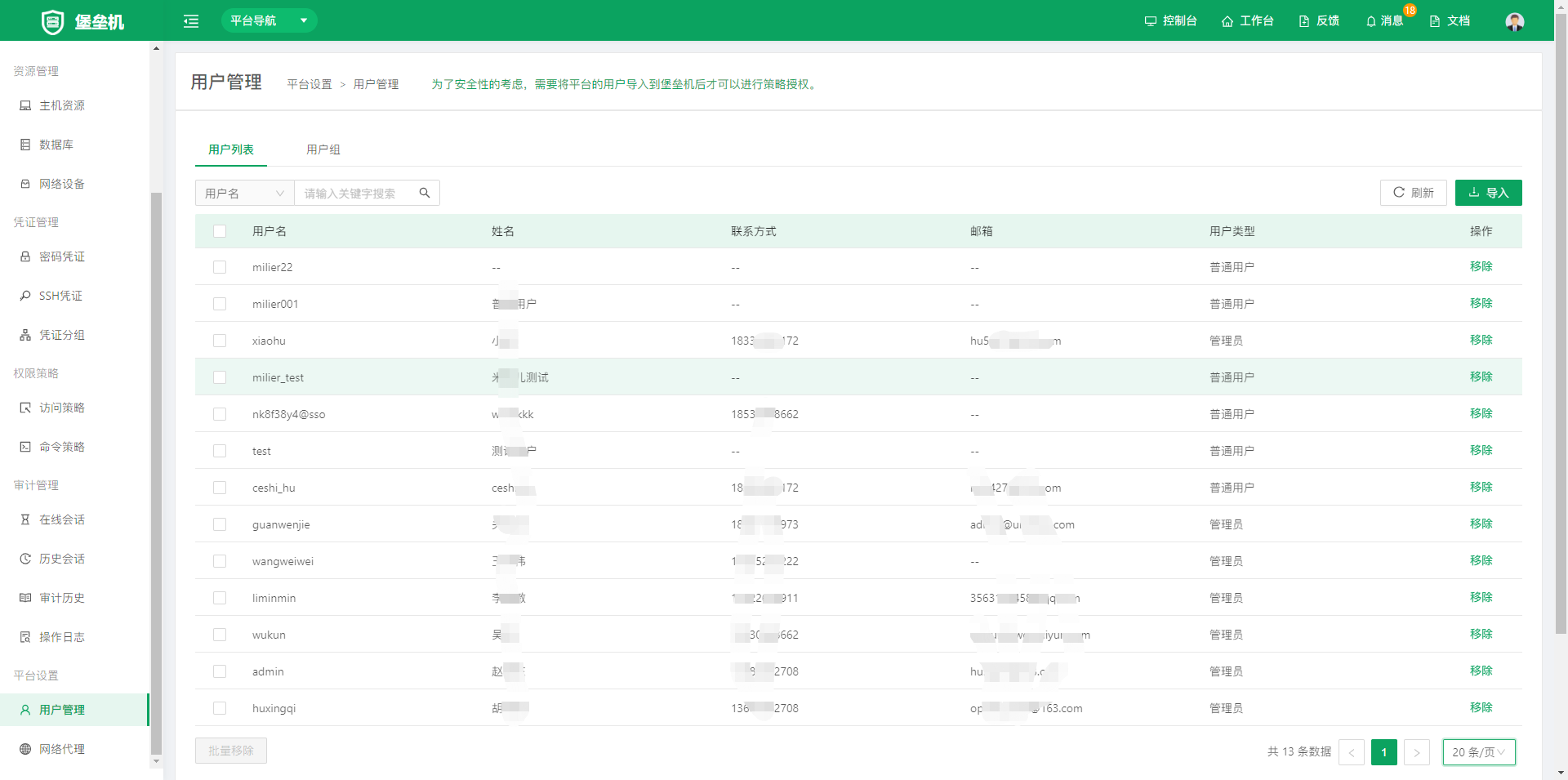Click the 刷新 refresh button

[x=1414, y=193]
